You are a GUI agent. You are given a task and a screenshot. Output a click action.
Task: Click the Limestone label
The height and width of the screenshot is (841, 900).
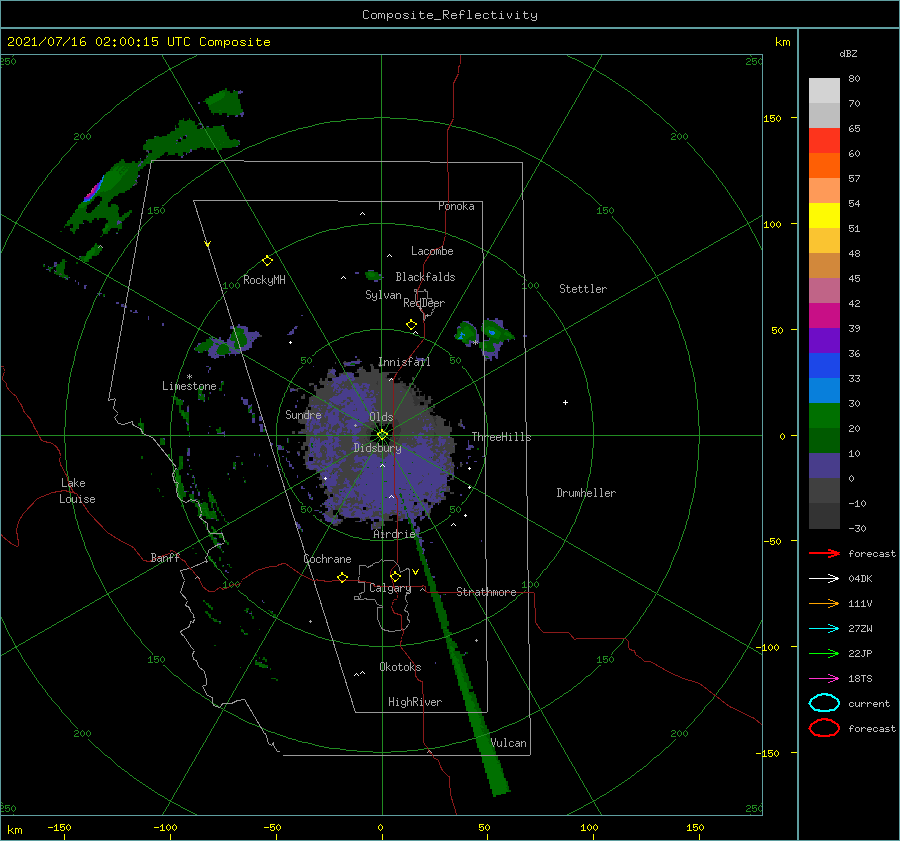[x=189, y=386]
